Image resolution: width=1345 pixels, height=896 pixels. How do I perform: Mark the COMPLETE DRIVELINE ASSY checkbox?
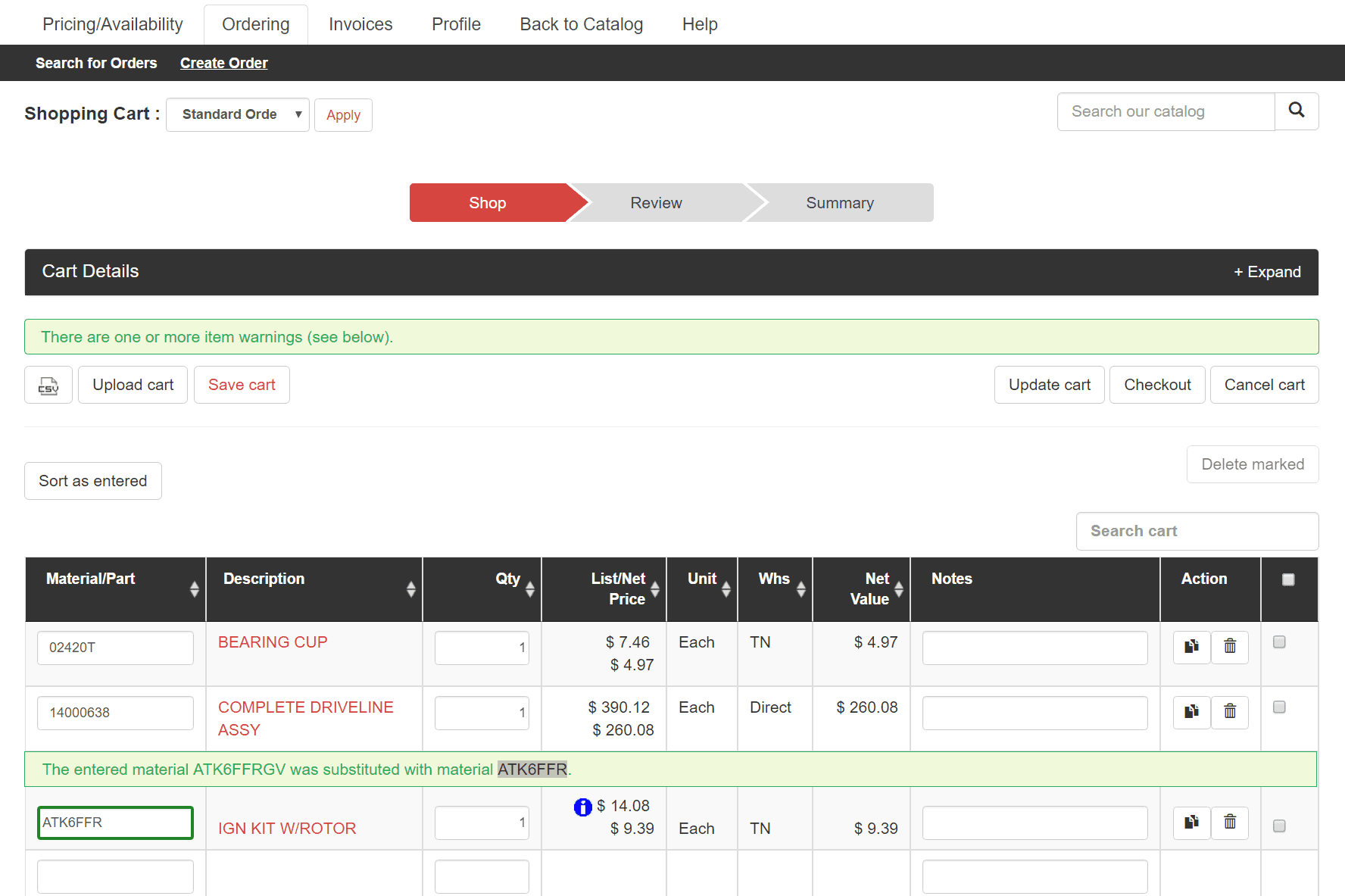point(1279,707)
